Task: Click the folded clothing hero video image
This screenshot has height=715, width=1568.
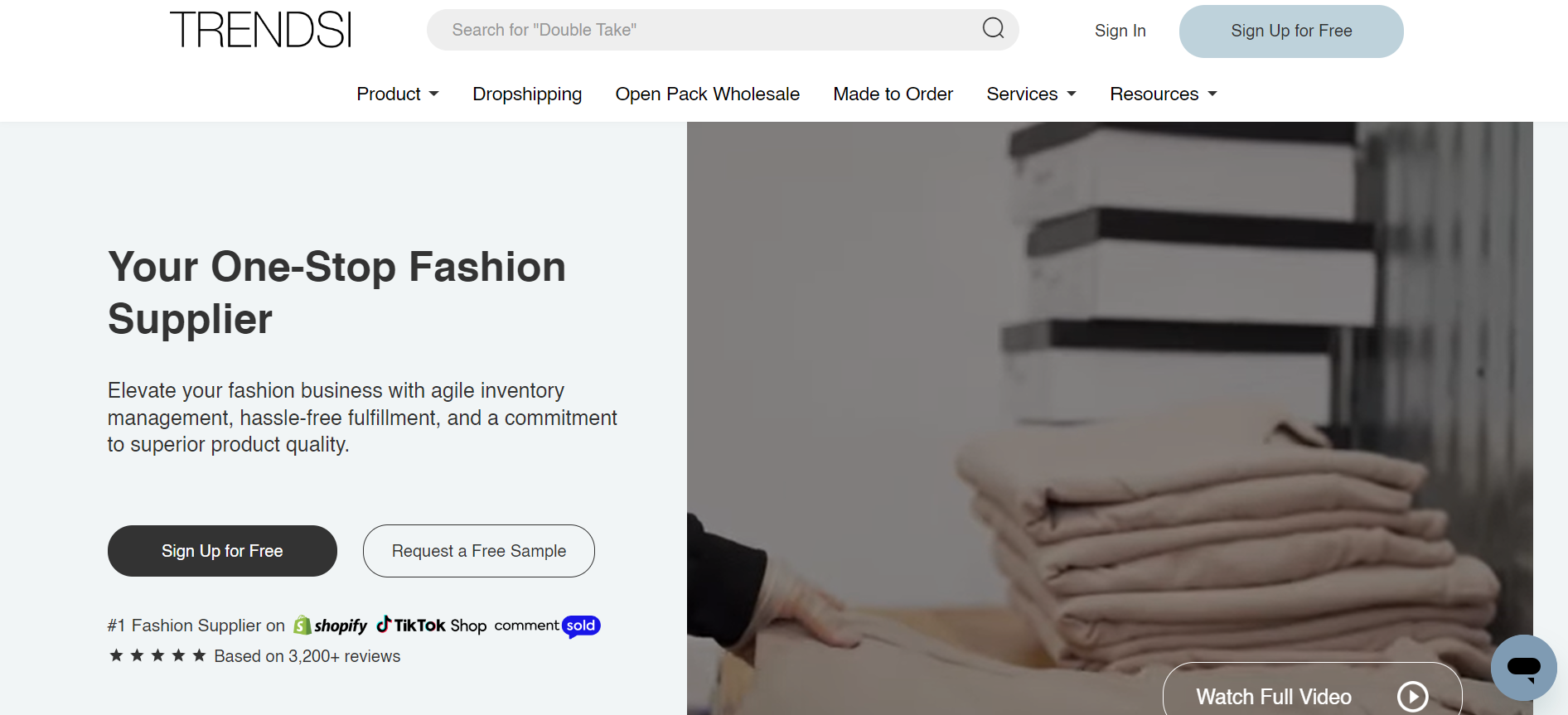Action: coord(1109,398)
